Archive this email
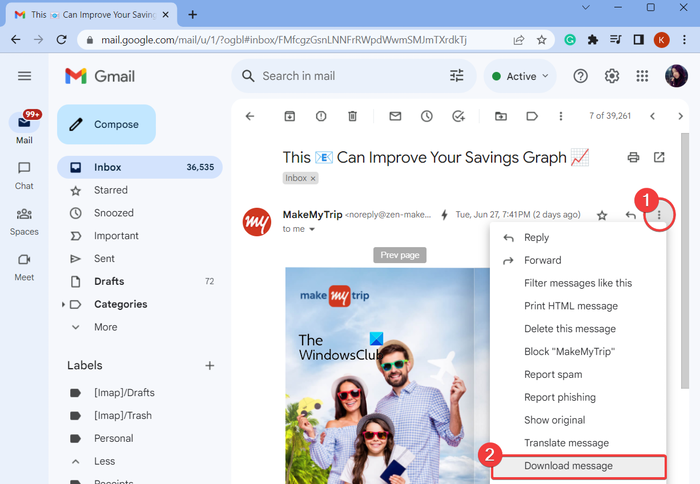The width and height of the screenshot is (700, 484). 290,117
